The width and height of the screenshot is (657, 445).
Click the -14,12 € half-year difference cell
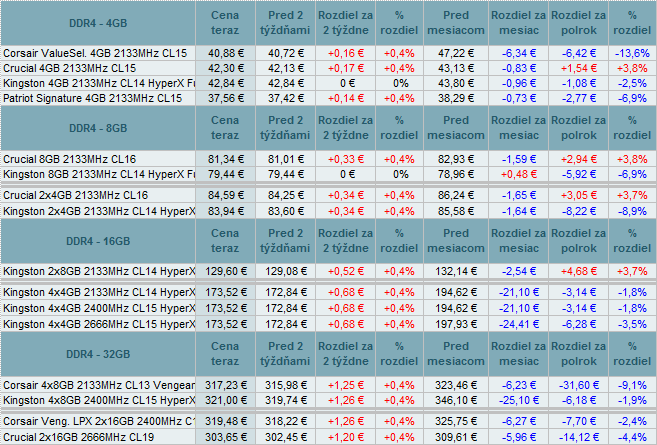coord(579,437)
